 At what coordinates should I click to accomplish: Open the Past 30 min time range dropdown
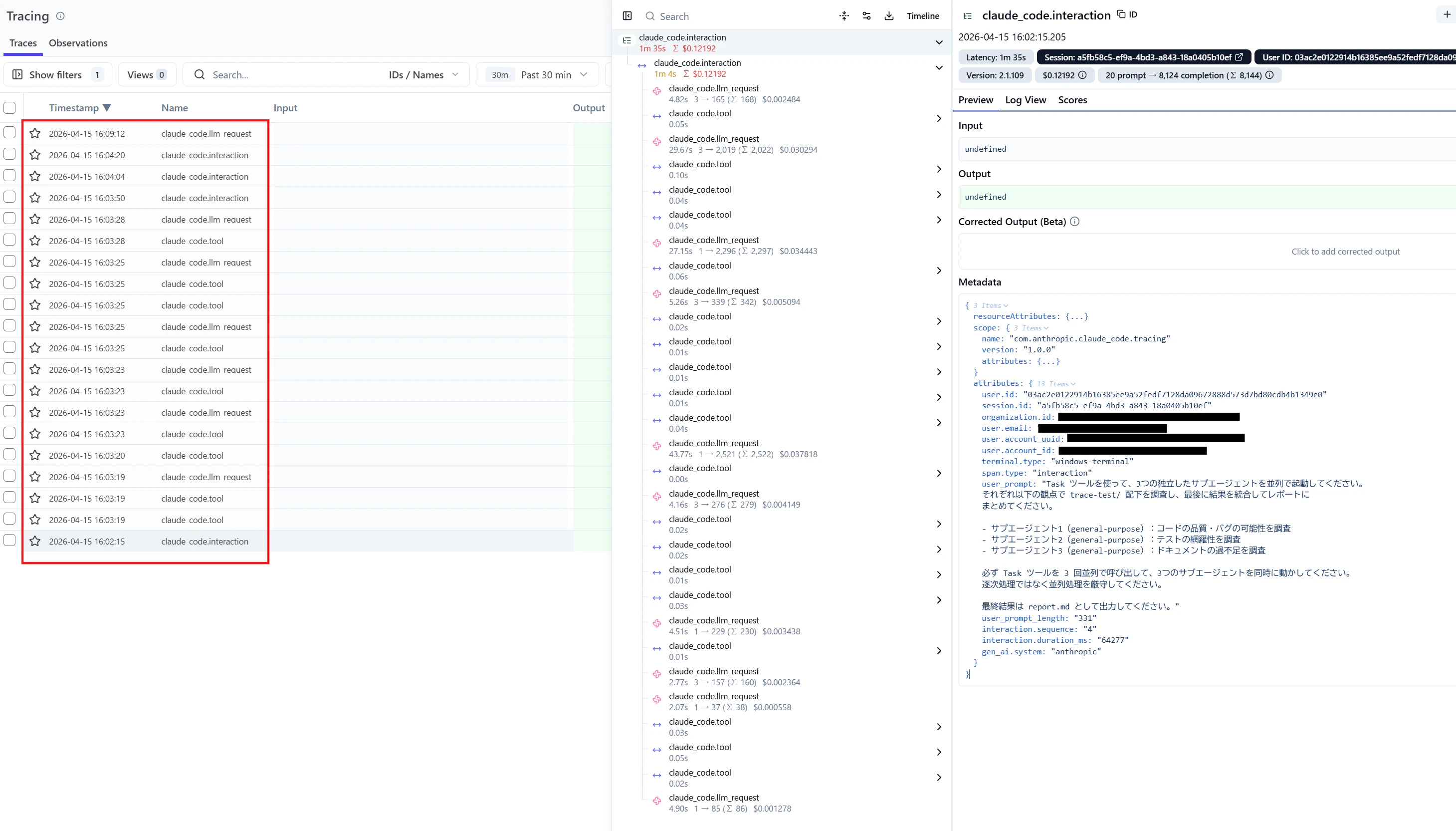[537, 75]
